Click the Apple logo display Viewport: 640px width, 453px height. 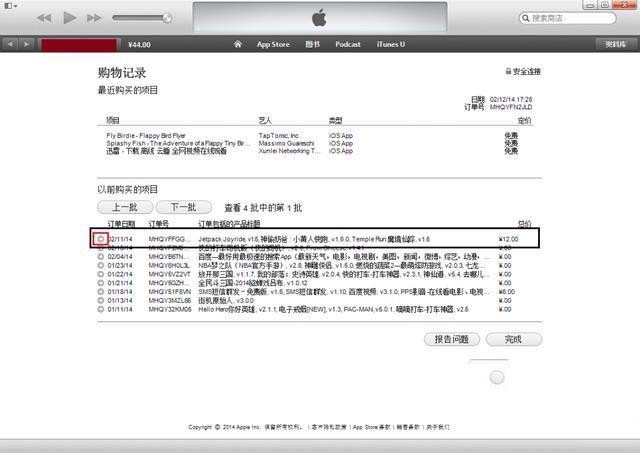coord(319,18)
